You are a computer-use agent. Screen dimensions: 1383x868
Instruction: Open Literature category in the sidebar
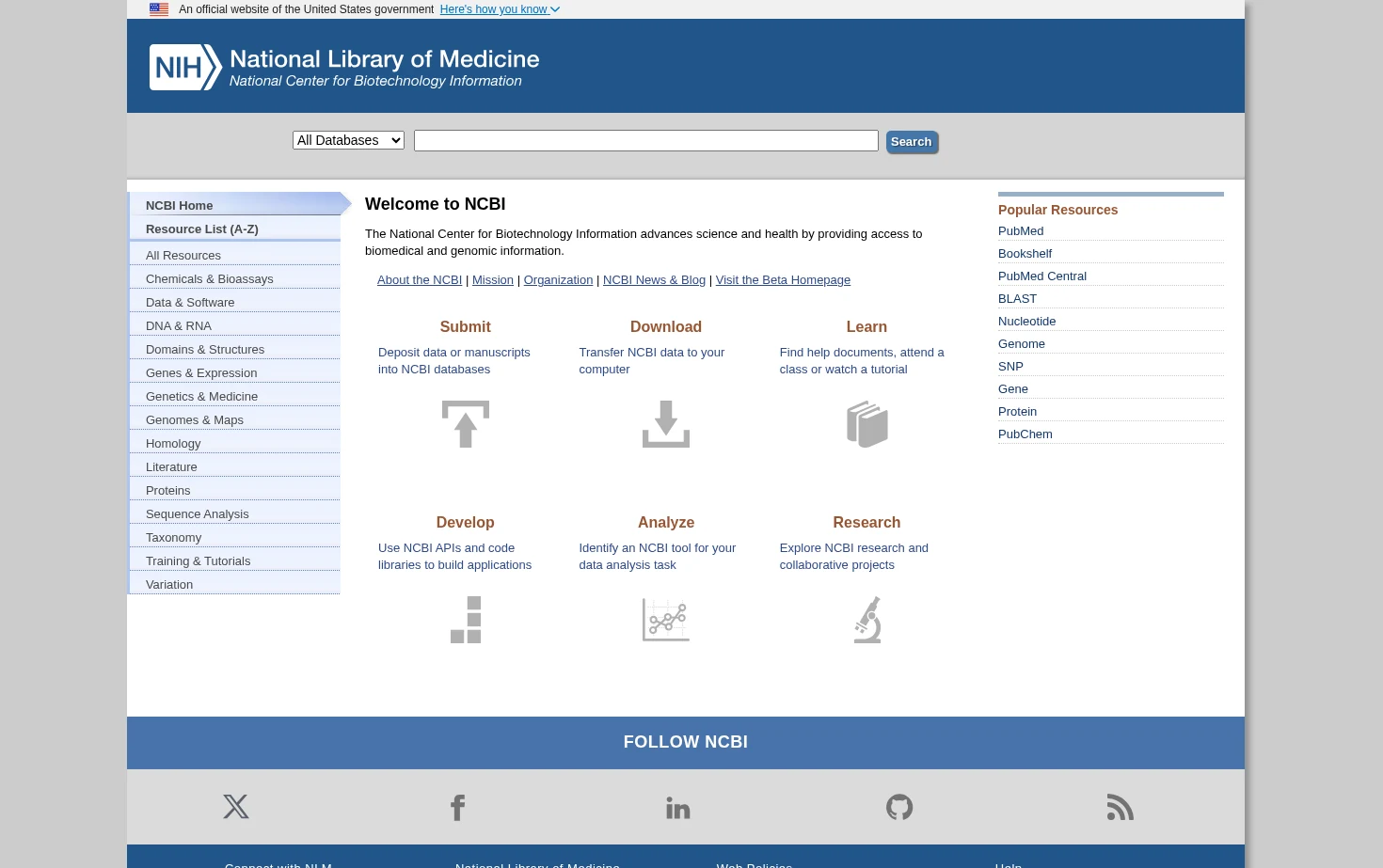pyautogui.click(x=235, y=466)
